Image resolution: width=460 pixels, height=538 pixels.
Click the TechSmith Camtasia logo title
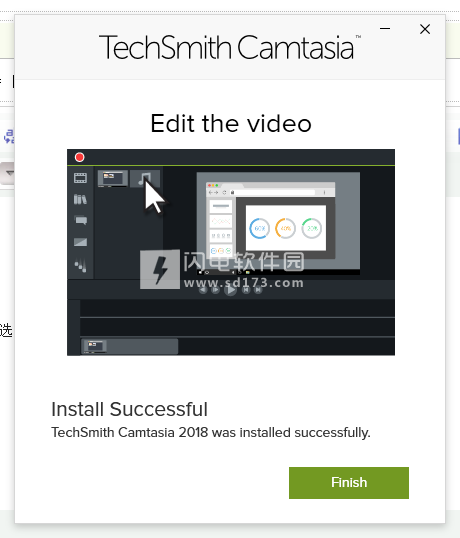click(x=229, y=47)
